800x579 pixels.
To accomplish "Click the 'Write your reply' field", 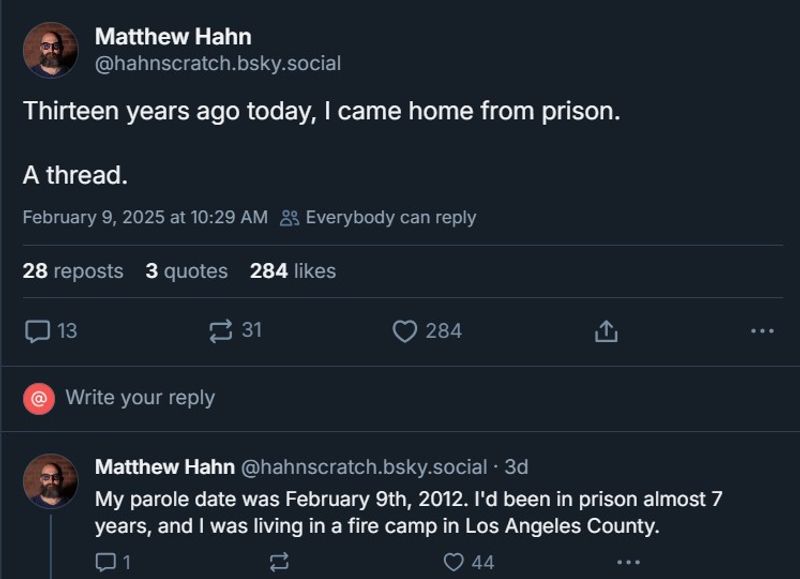I will (x=140, y=398).
